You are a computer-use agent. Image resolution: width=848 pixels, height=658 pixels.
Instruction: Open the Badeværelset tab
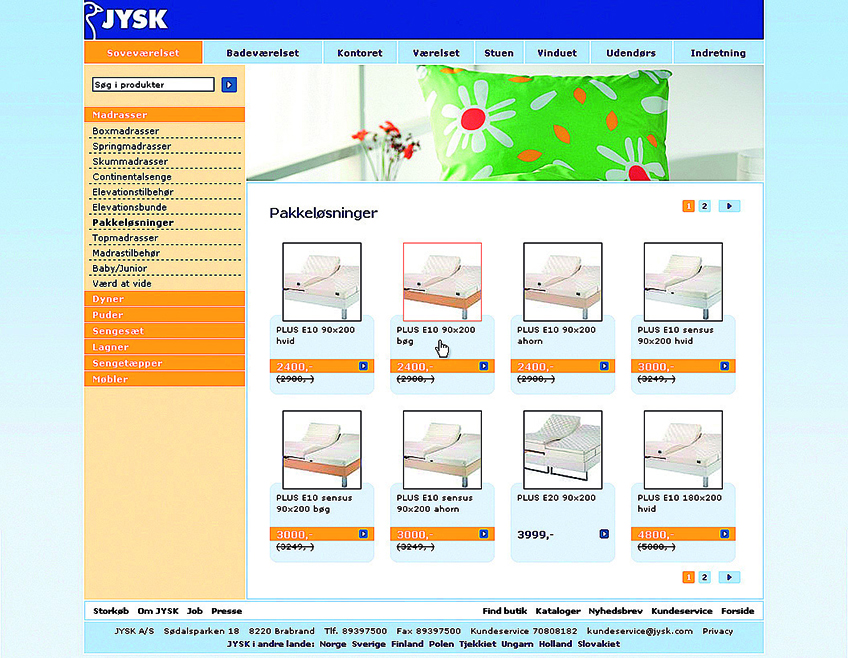[x=263, y=53]
